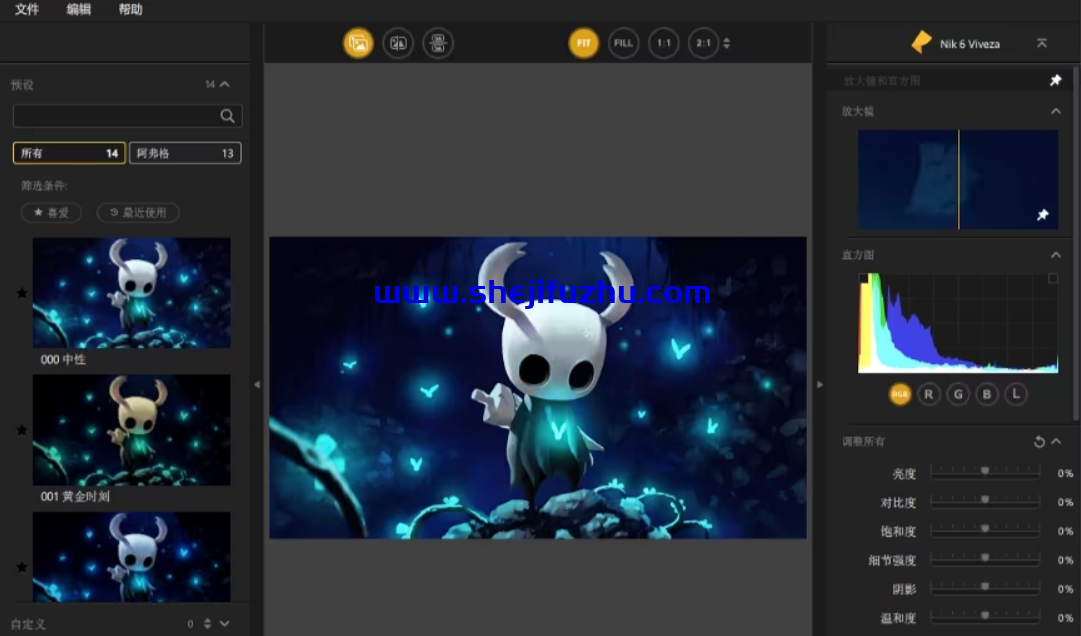The width and height of the screenshot is (1081, 636).
Task: Toggle the 喜爱 favorites filter
Action: [x=51, y=213]
